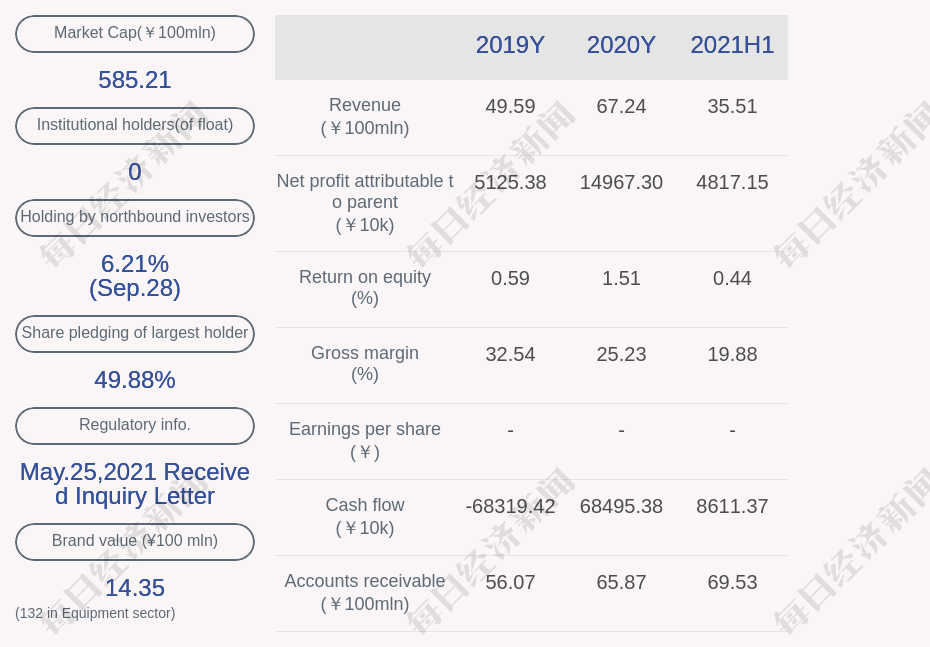Select the 2020Y column header

click(621, 45)
